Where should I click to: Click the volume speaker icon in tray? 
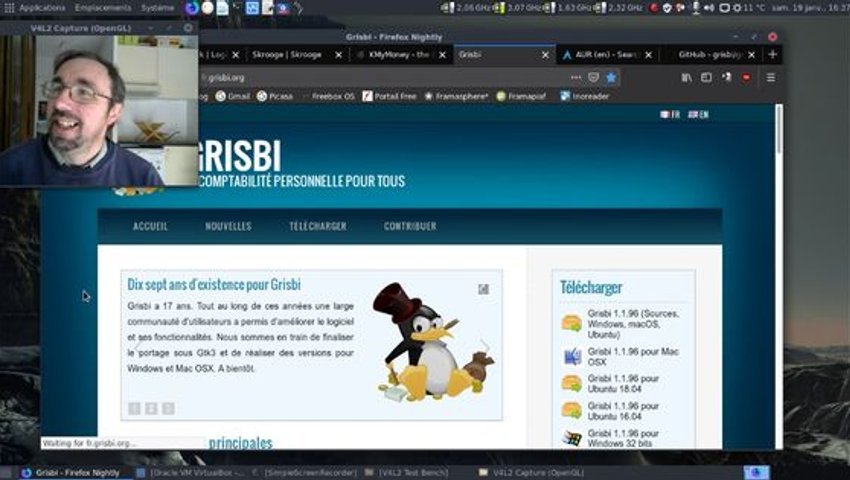[709, 8]
